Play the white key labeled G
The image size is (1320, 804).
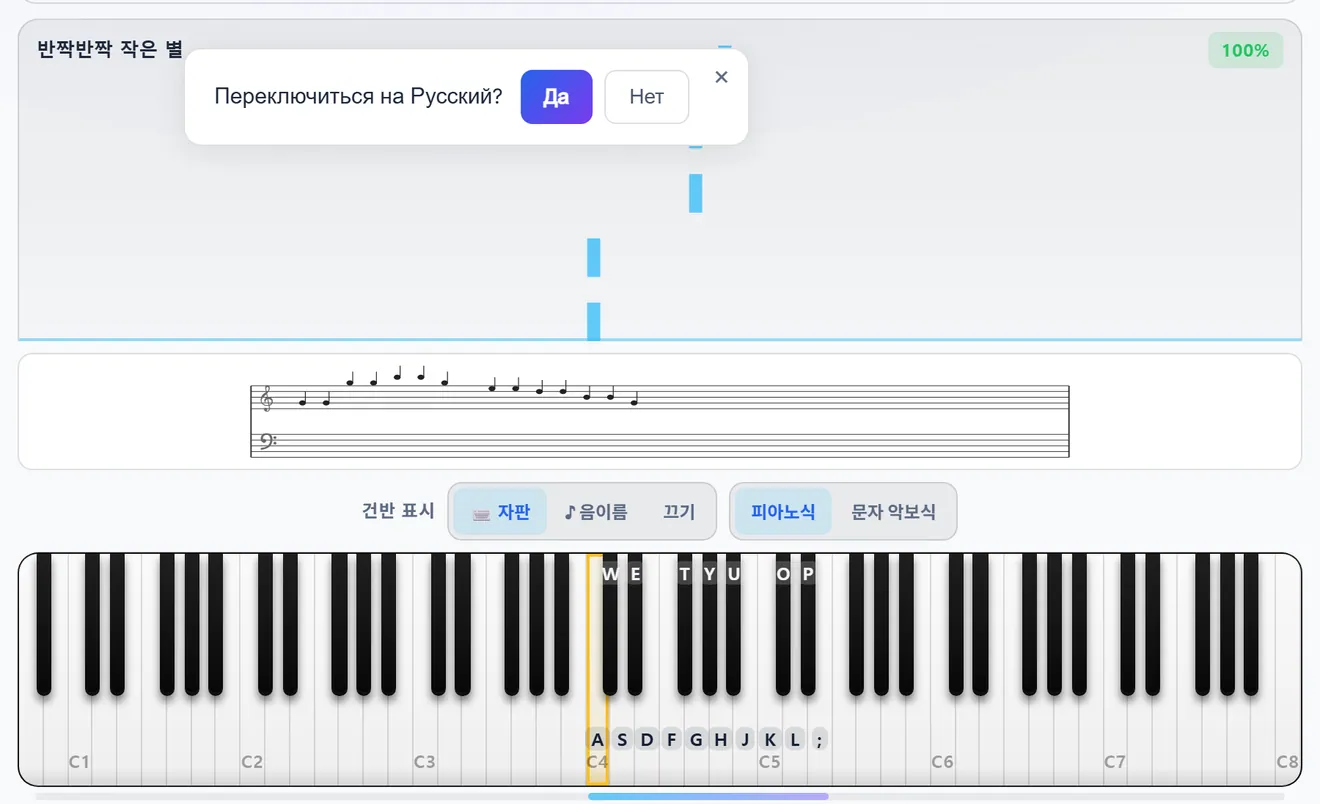[696, 740]
